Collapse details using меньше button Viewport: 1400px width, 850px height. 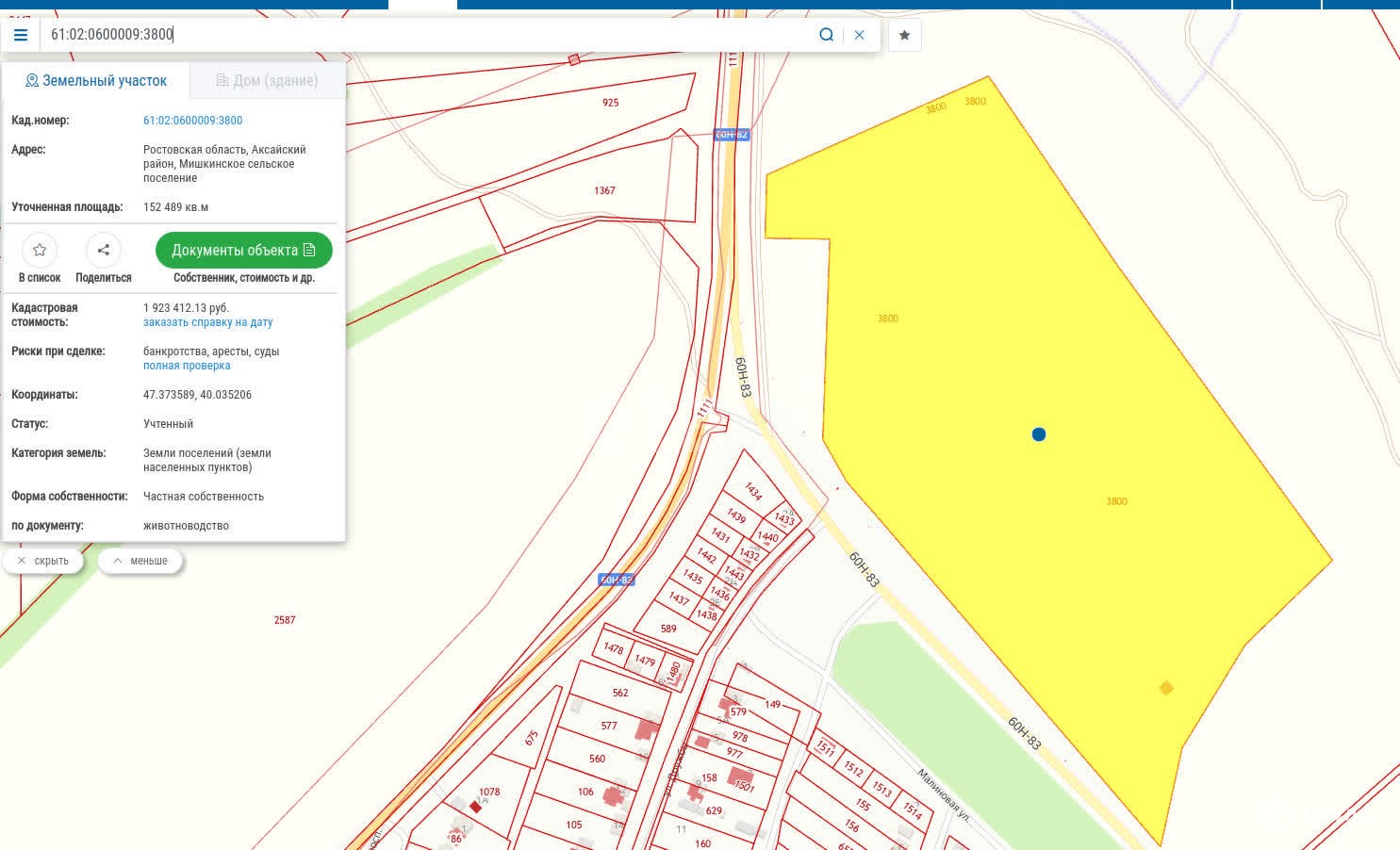coord(140,561)
